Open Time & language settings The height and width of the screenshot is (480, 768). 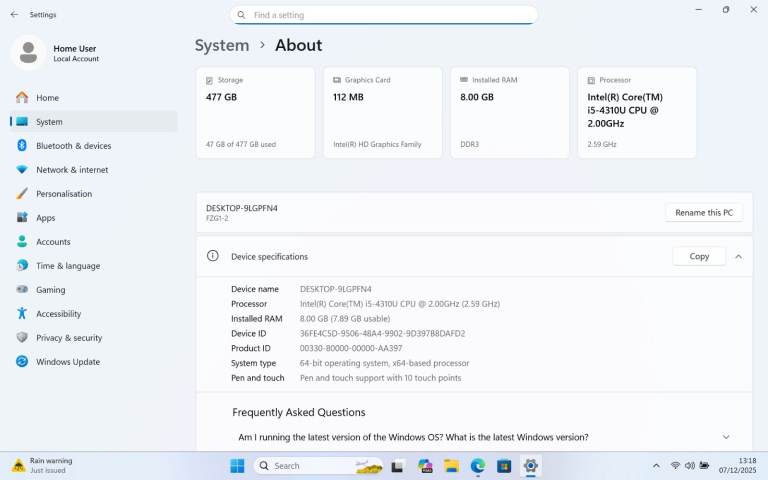click(x=68, y=266)
